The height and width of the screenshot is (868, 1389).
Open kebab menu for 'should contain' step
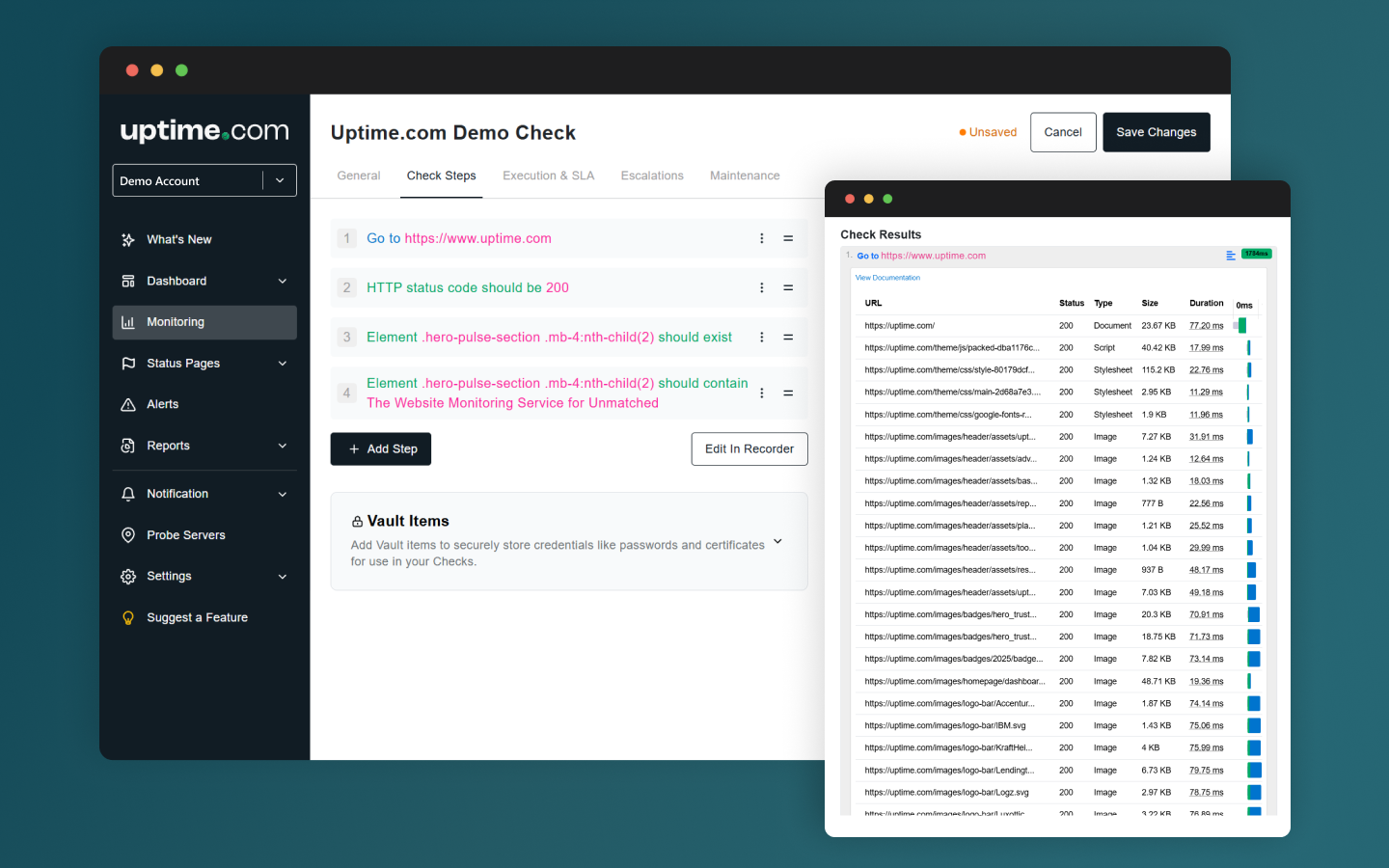[762, 393]
